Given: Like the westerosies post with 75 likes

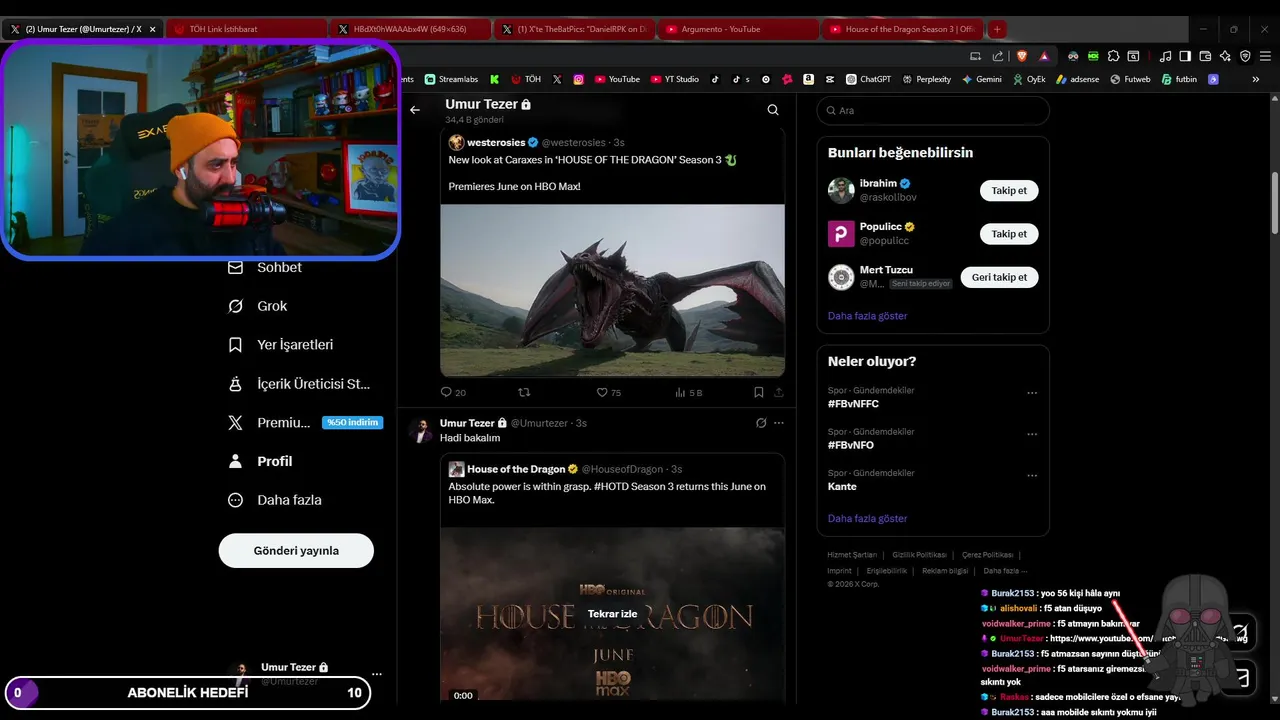Looking at the screenshot, I should [608, 393].
